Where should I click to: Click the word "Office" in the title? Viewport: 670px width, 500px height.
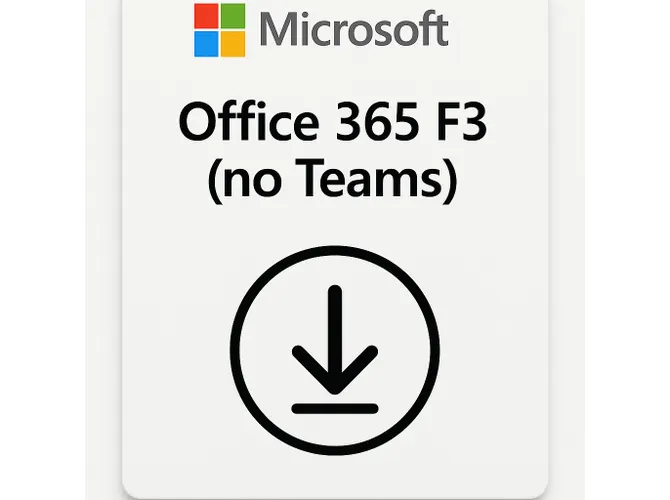[x=249, y=122]
